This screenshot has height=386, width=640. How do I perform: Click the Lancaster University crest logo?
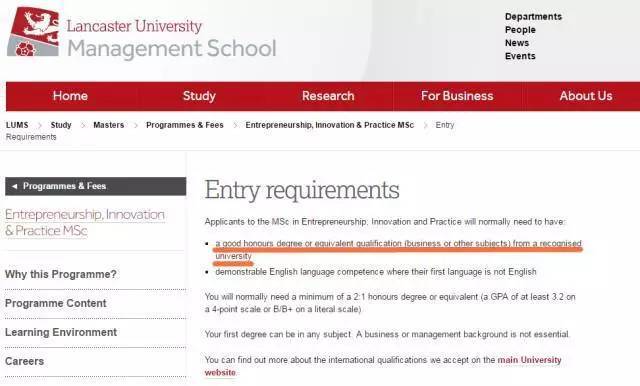click(x=33, y=31)
